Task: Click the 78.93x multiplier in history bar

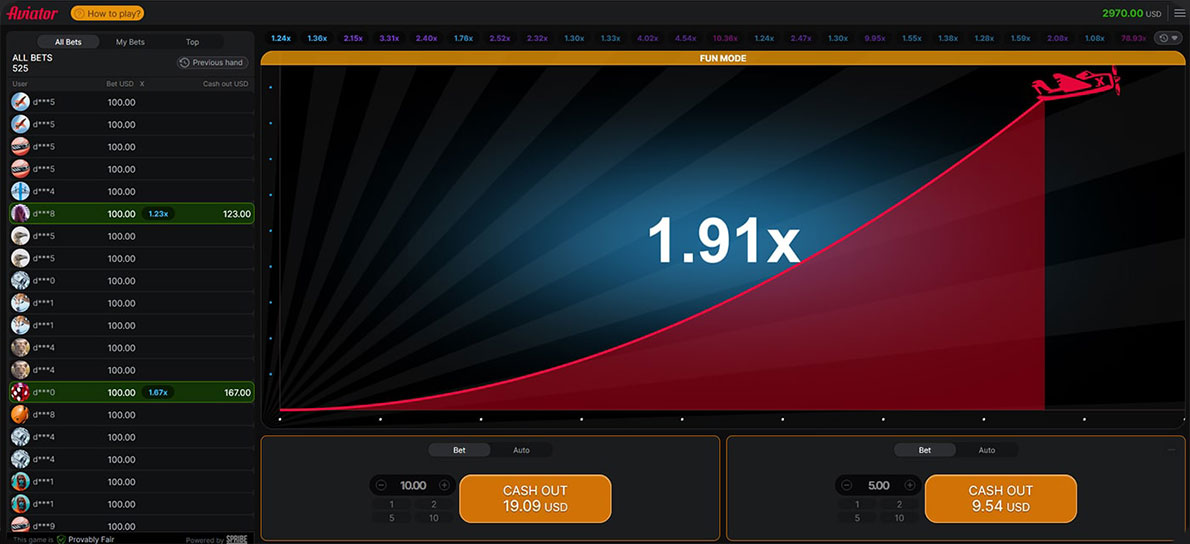Action: (x=1134, y=38)
